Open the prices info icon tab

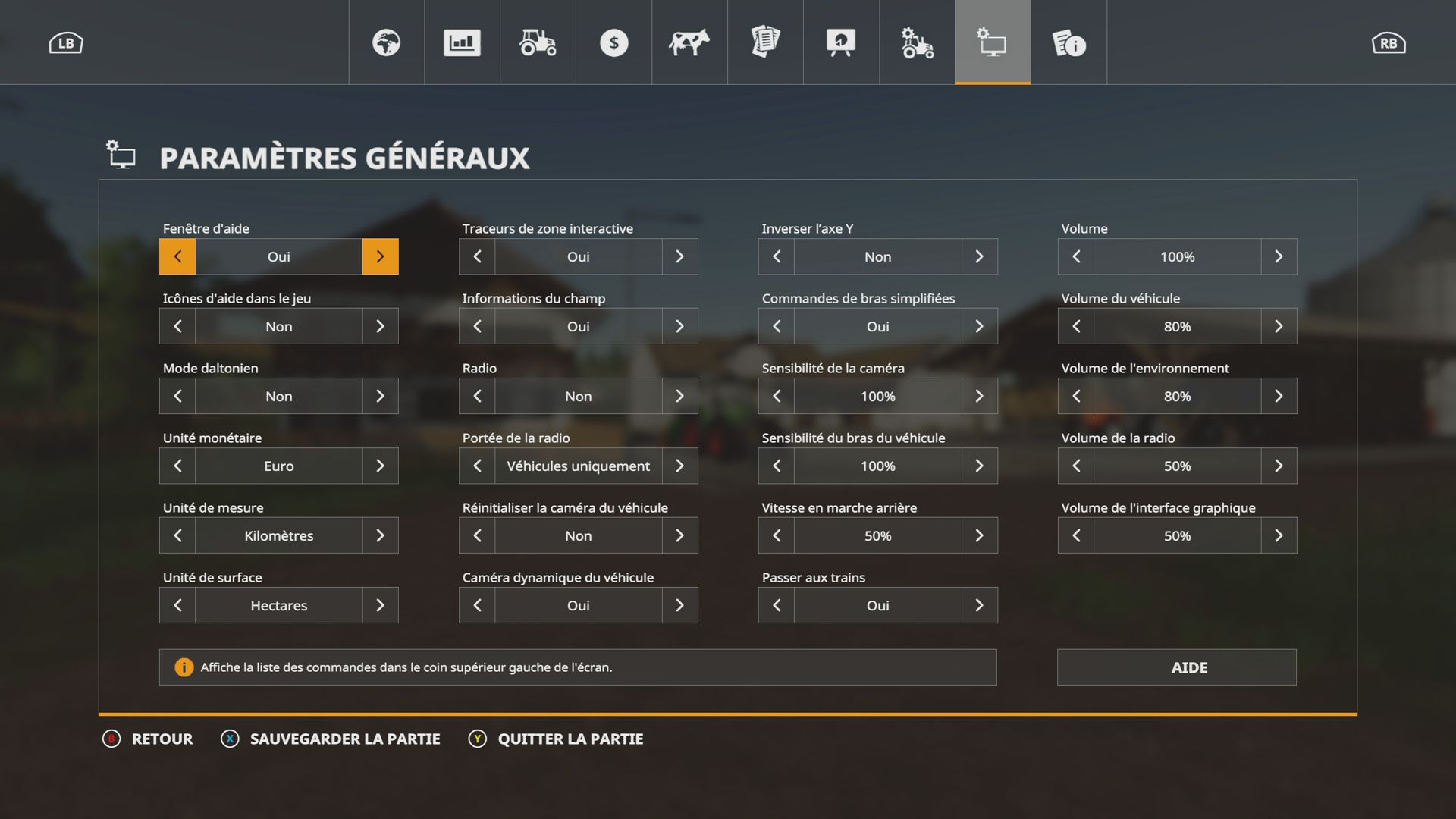[1069, 42]
